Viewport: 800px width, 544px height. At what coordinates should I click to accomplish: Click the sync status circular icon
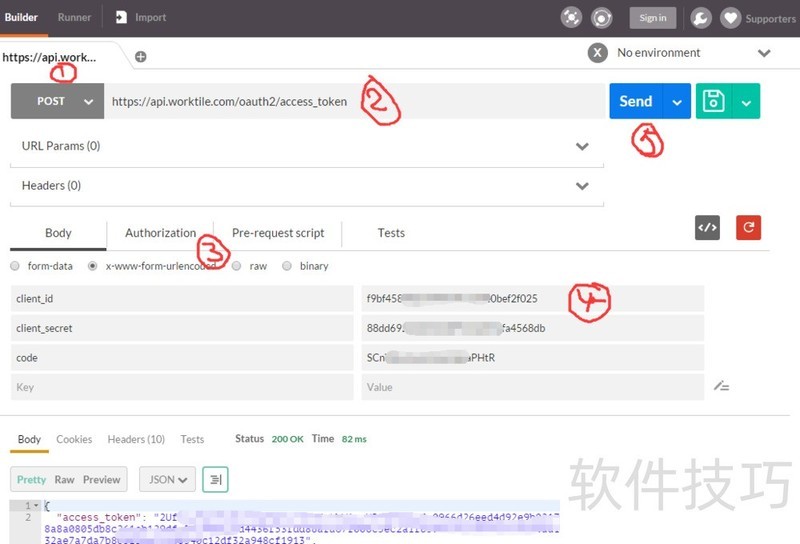coord(602,18)
